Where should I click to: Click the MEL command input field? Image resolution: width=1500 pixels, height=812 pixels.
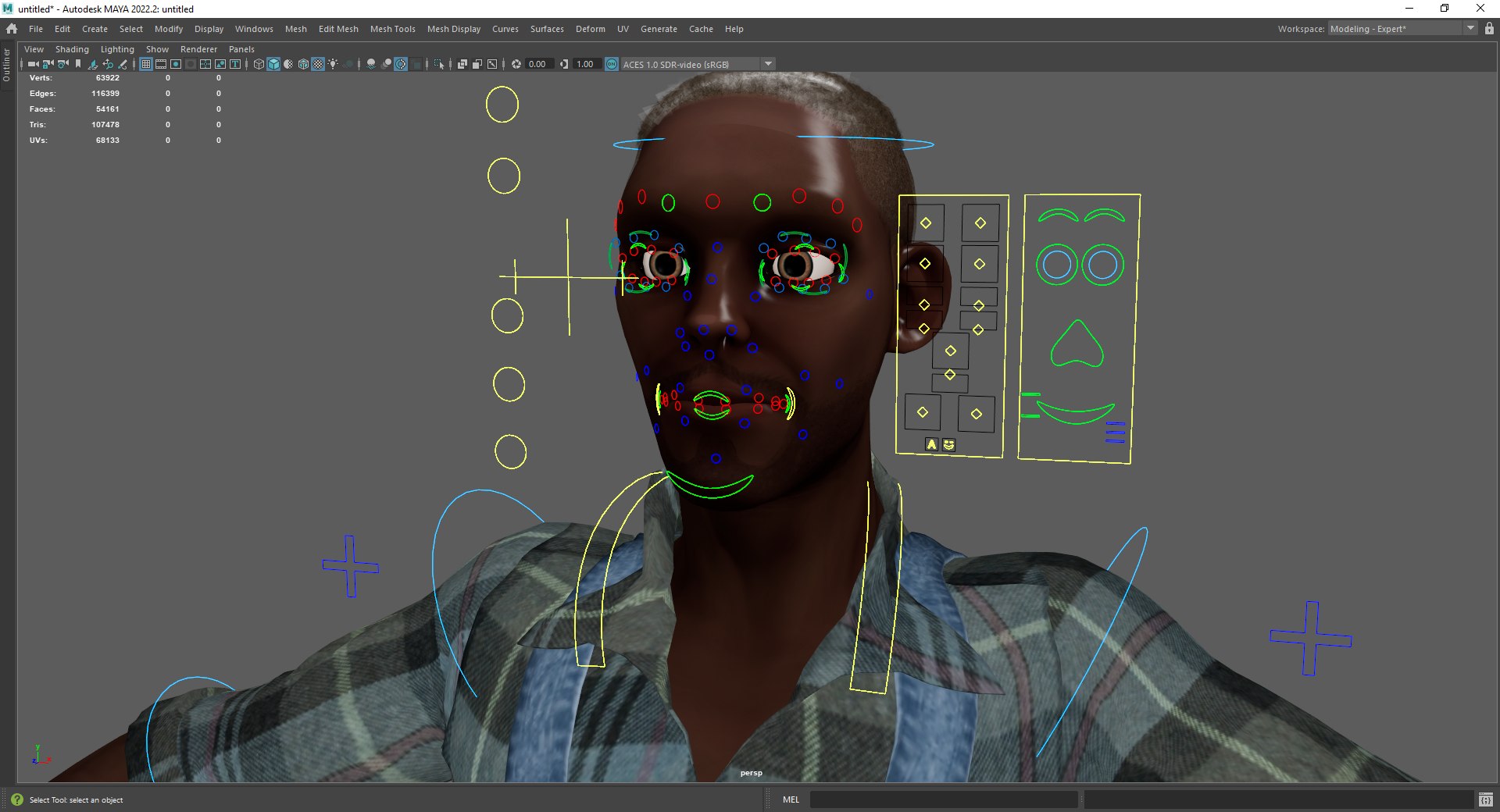[944, 800]
